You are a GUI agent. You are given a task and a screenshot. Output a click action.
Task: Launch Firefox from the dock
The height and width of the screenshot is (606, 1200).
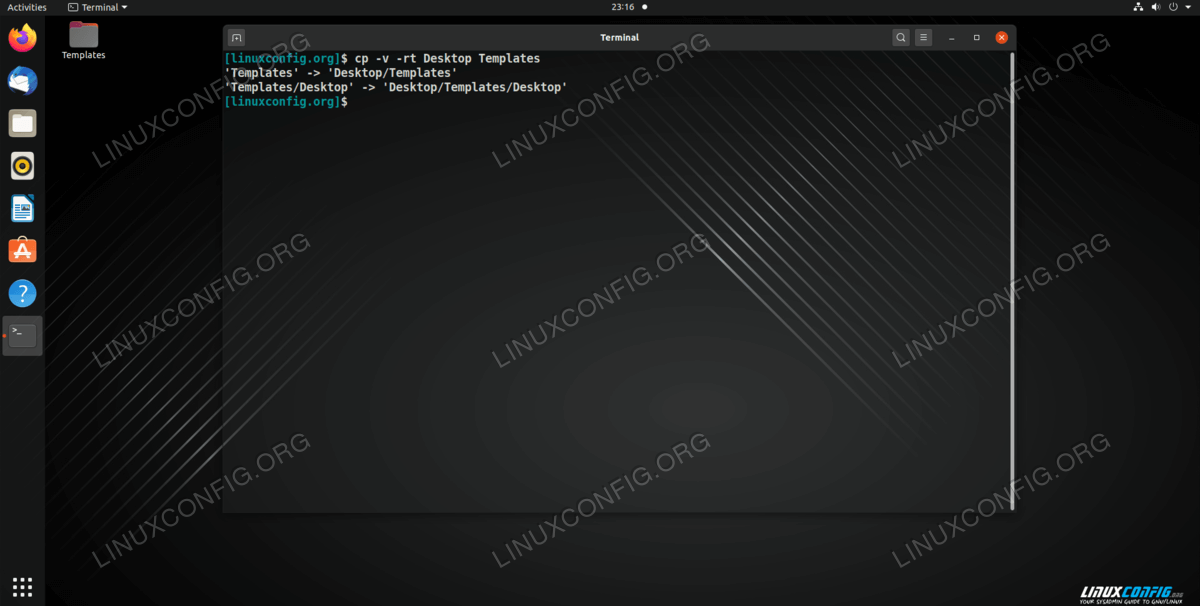click(22, 39)
